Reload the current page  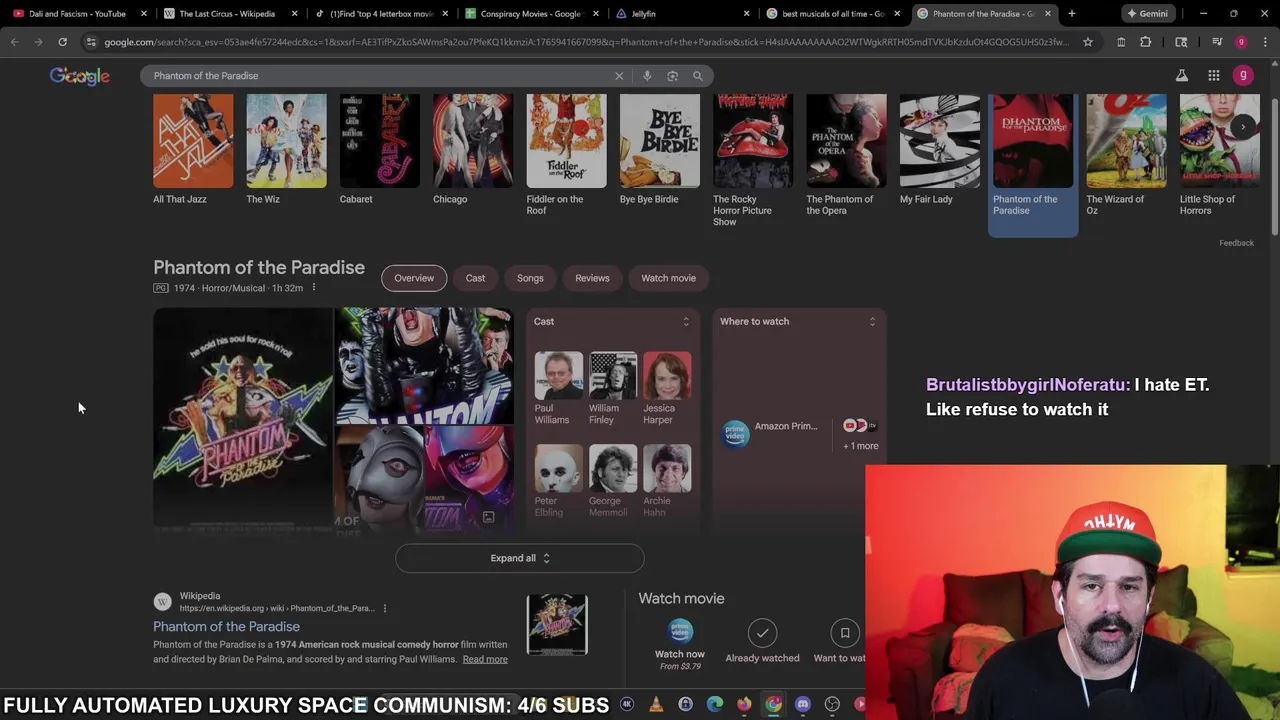tap(62, 42)
